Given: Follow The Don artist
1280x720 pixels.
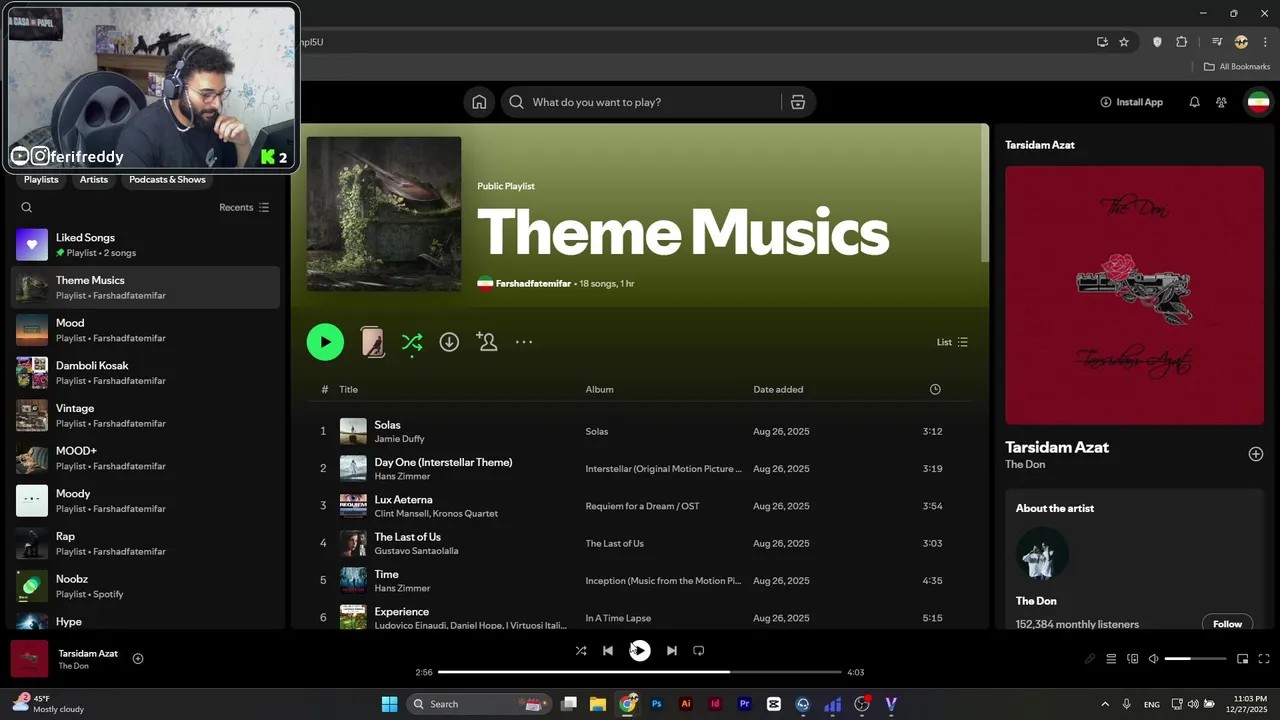Looking at the screenshot, I should click(1227, 624).
